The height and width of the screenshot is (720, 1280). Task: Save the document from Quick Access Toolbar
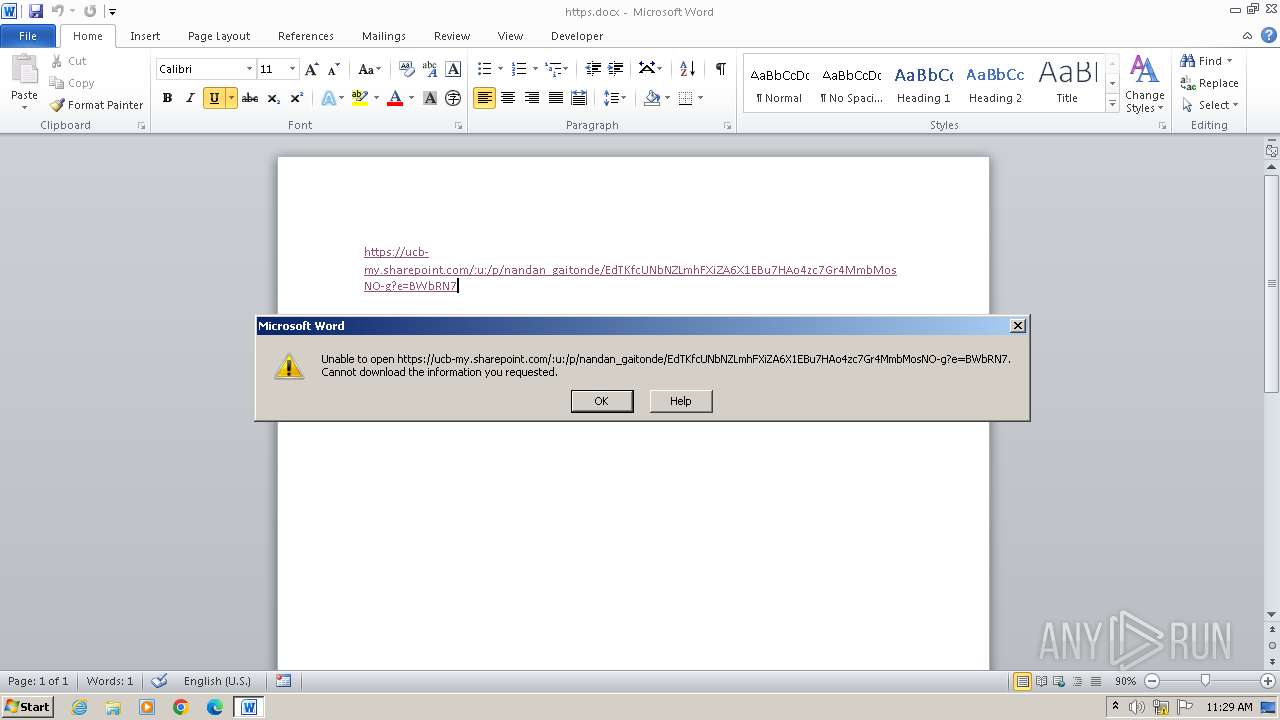[x=36, y=11]
